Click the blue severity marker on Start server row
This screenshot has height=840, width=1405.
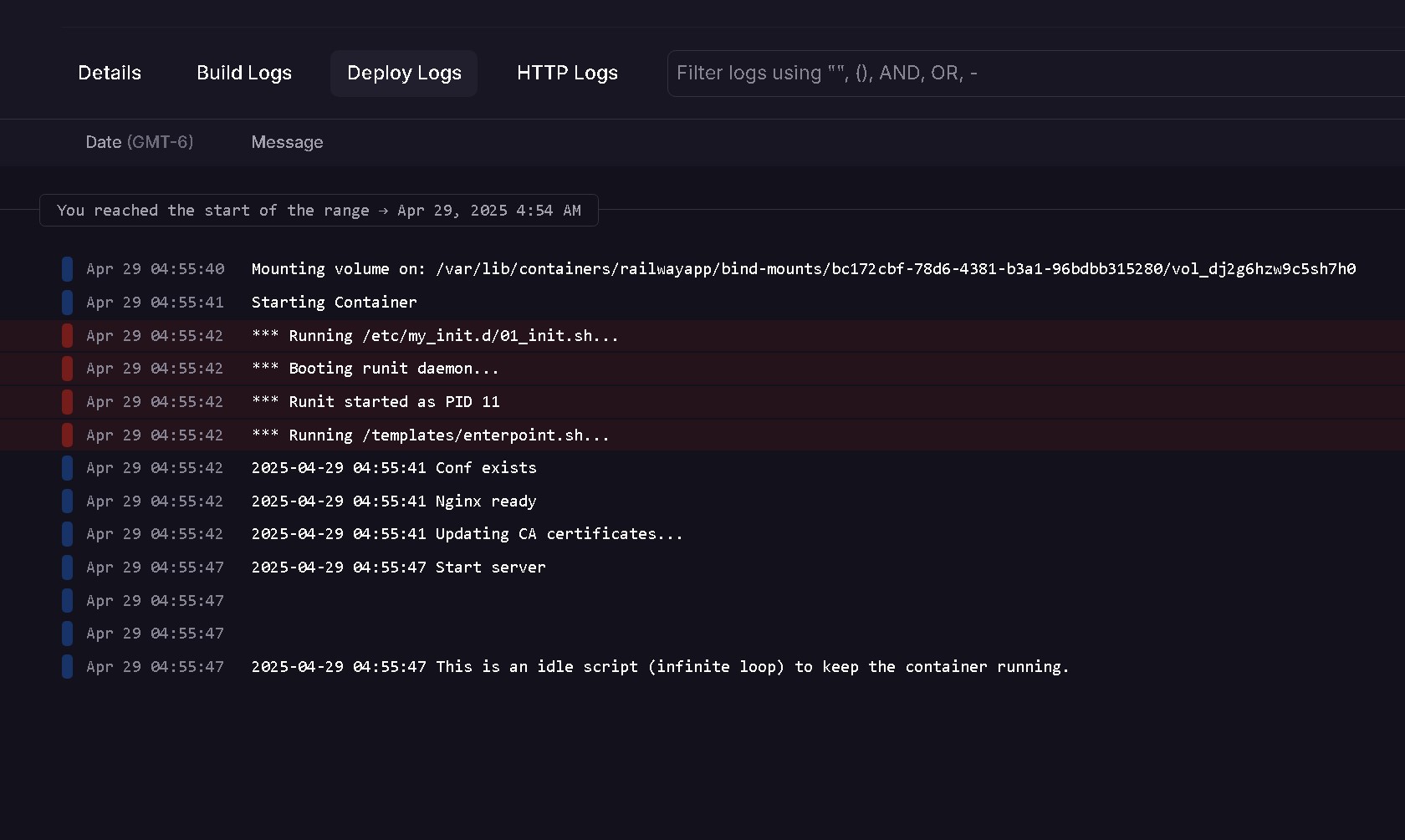click(x=67, y=568)
